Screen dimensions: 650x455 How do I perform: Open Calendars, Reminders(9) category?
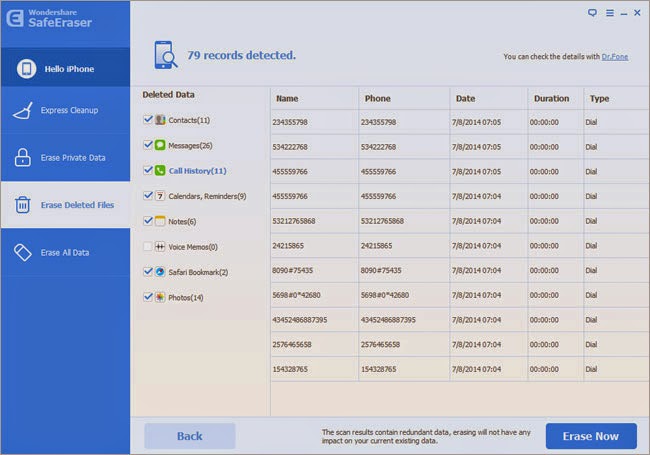pyautogui.click(x=207, y=196)
